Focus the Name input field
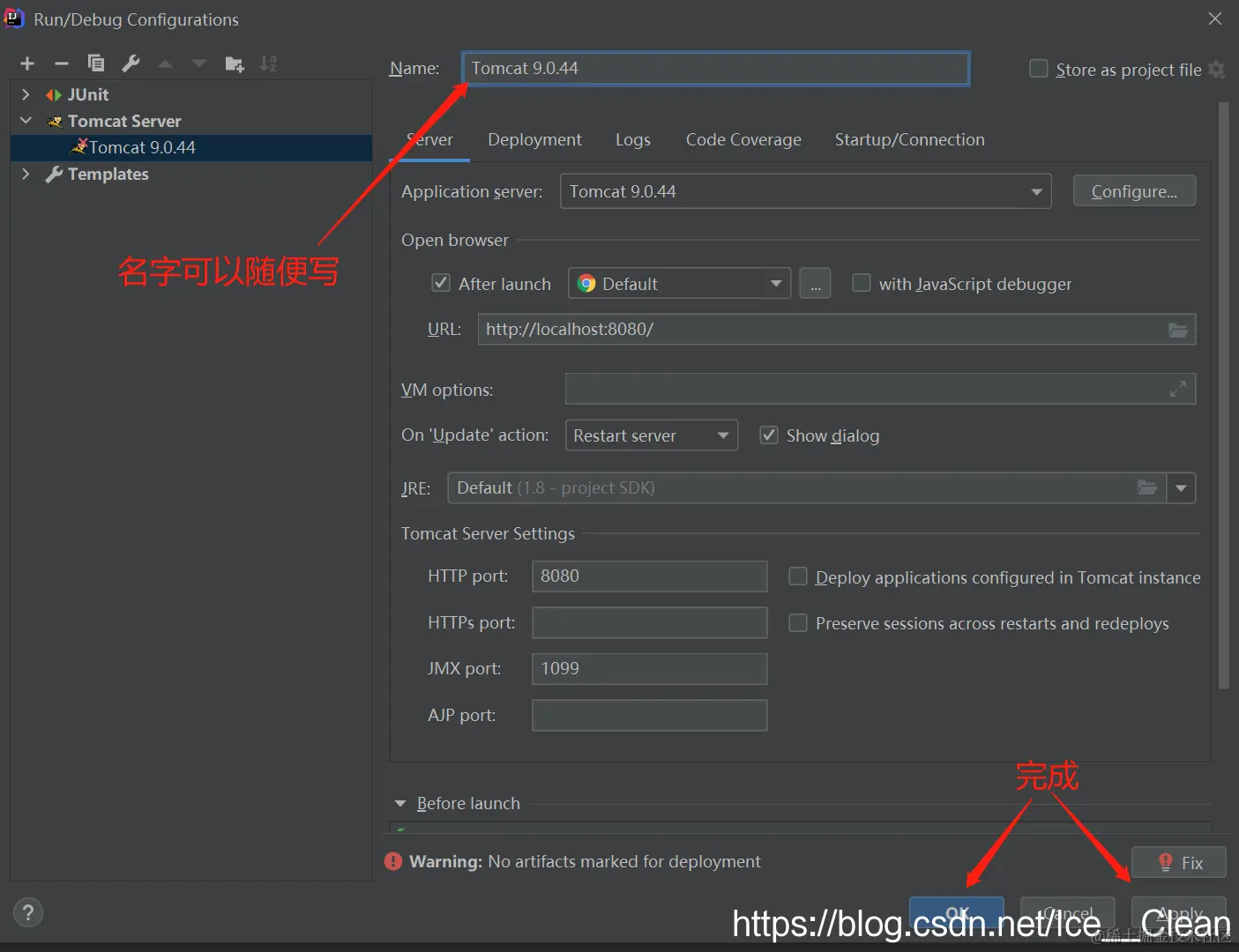This screenshot has width=1239, height=952. pyautogui.click(x=715, y=68)
